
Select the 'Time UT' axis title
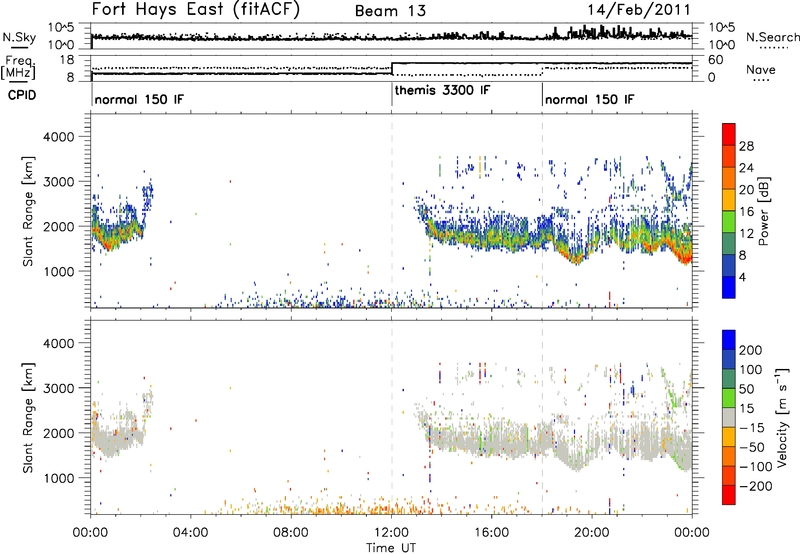point(391,548)
